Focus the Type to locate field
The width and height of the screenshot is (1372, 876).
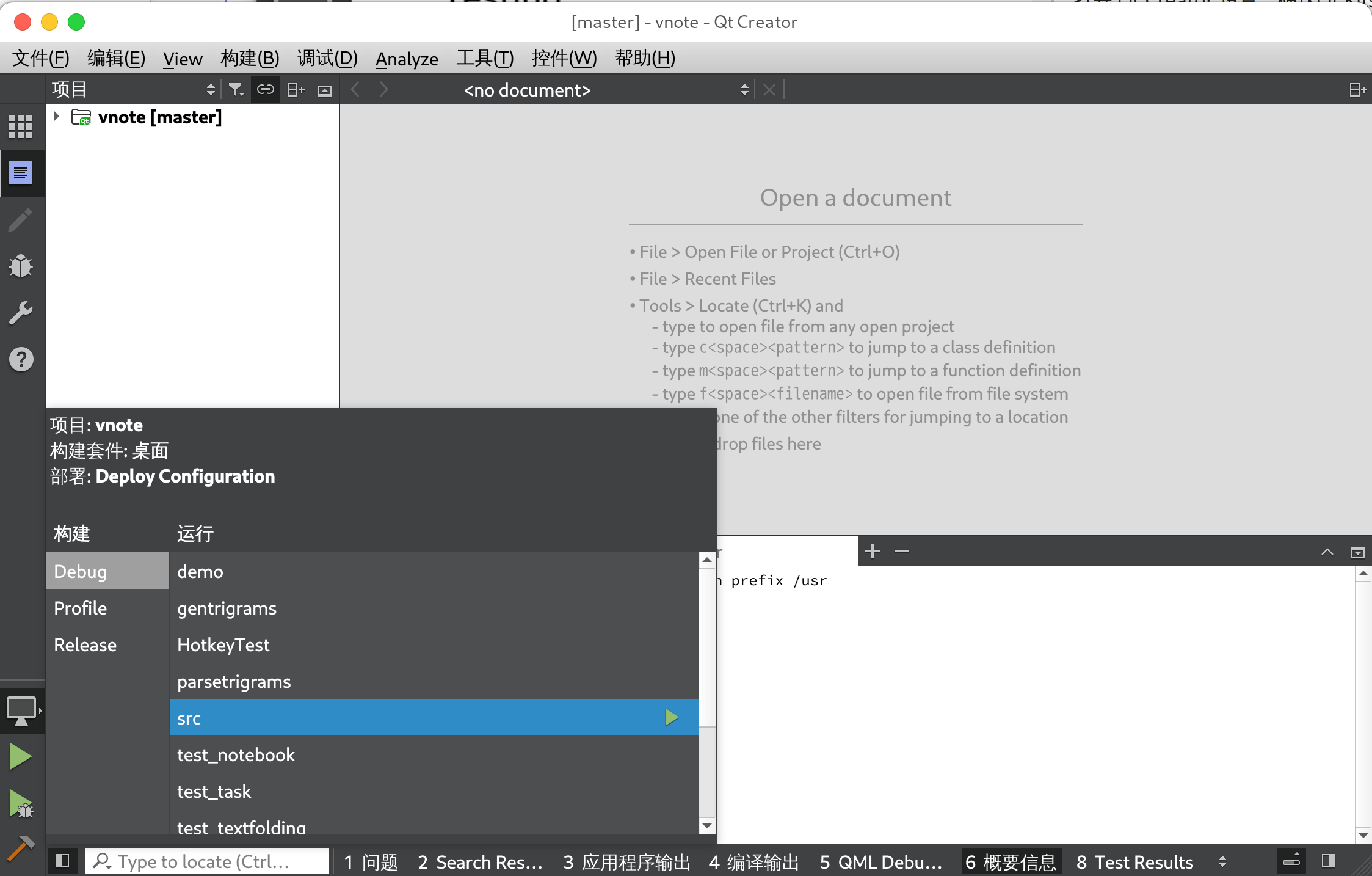206,861
